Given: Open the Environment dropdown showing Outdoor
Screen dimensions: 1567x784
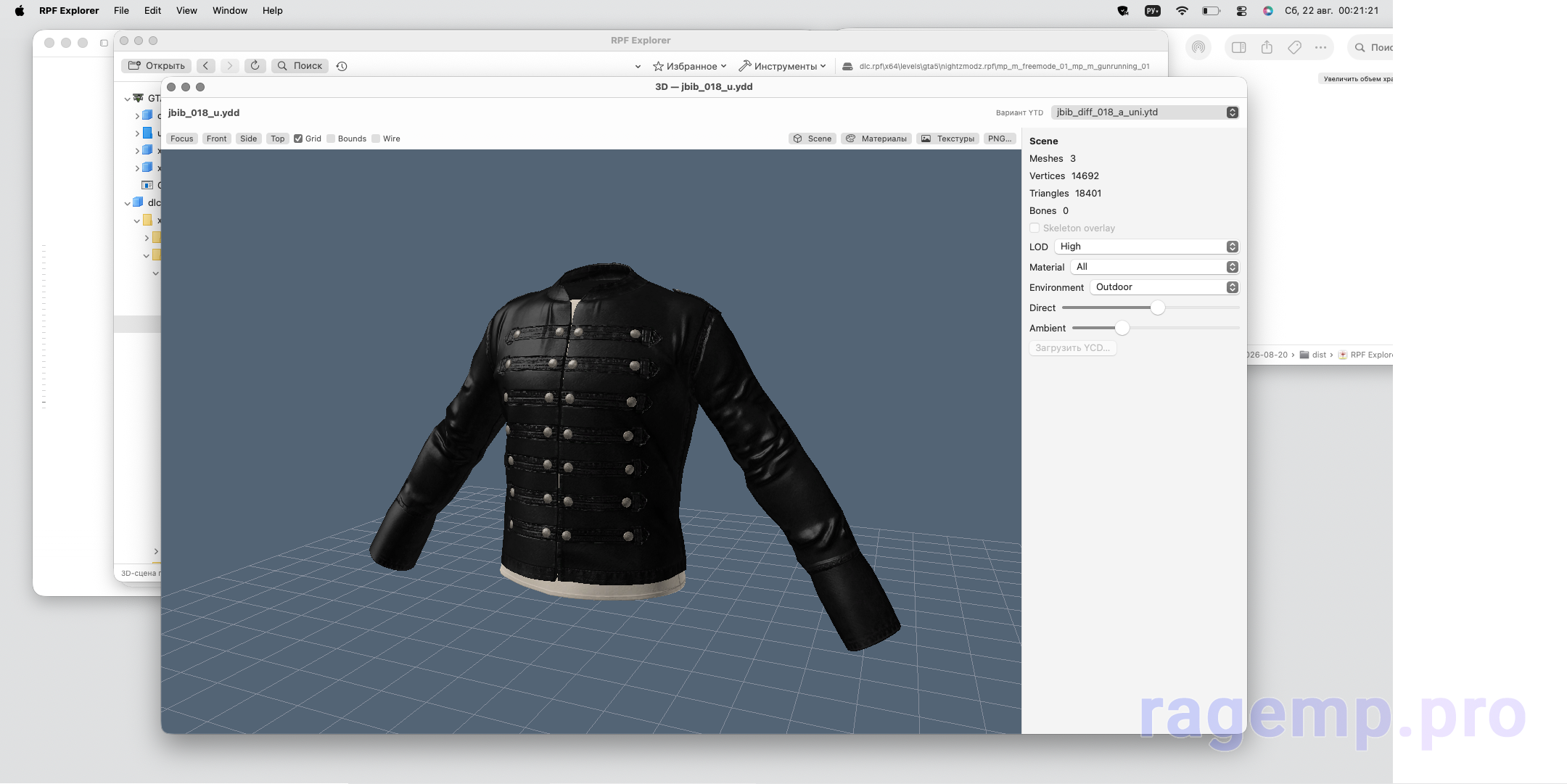Looking at the screenshot, I should click(1164, 287).
